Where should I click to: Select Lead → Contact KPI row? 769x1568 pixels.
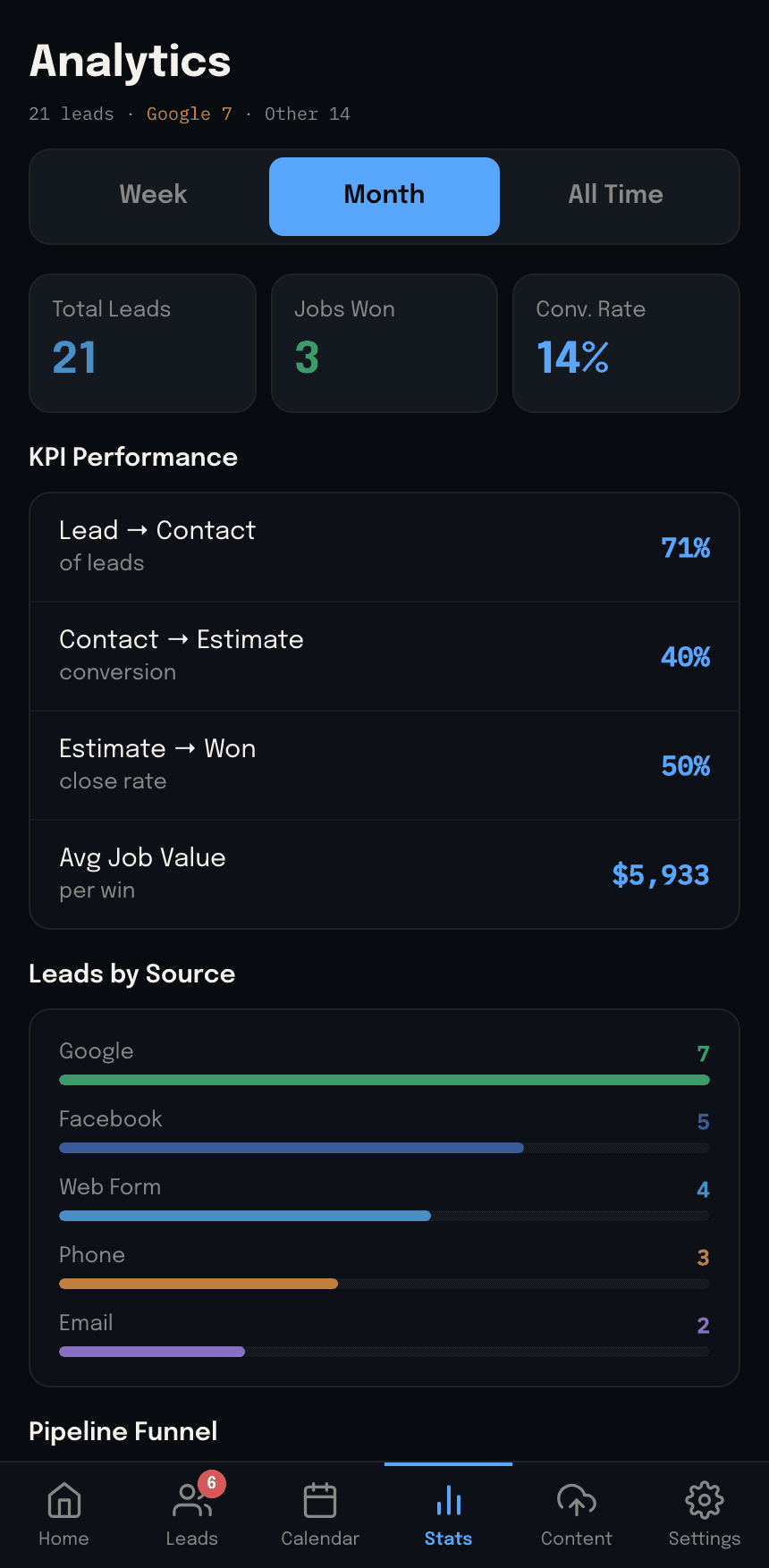click(384, 547)
